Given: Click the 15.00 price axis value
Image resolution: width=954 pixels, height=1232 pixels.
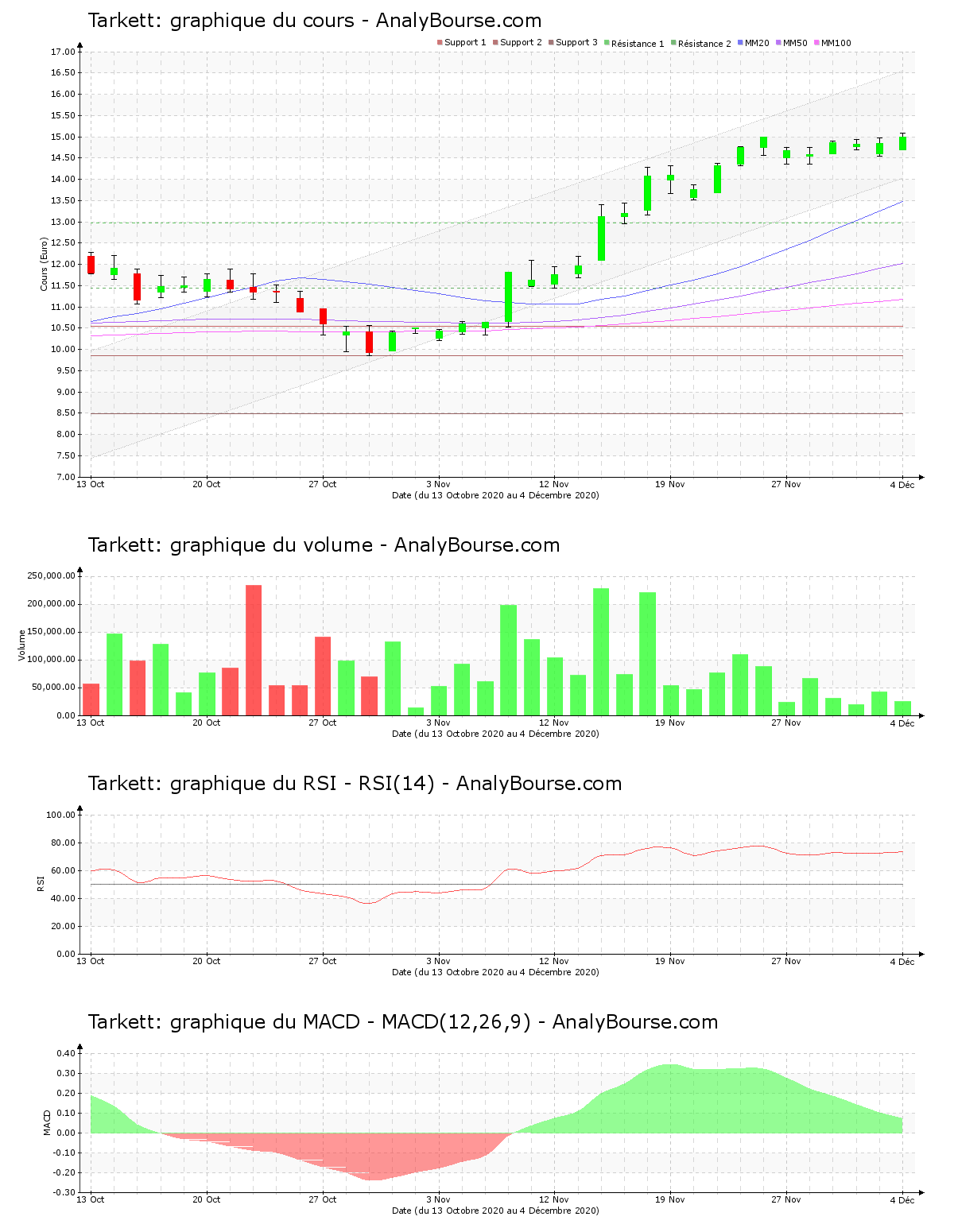Looking at the screenshot, I should 63,137.
